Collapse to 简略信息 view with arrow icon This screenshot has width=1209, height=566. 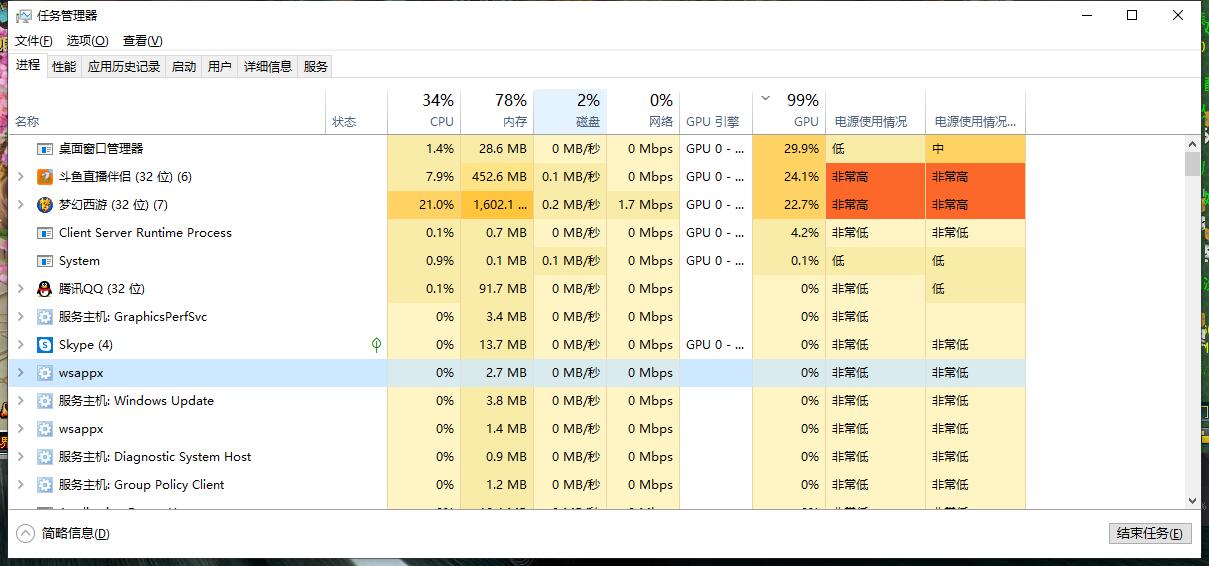[27, 533]
